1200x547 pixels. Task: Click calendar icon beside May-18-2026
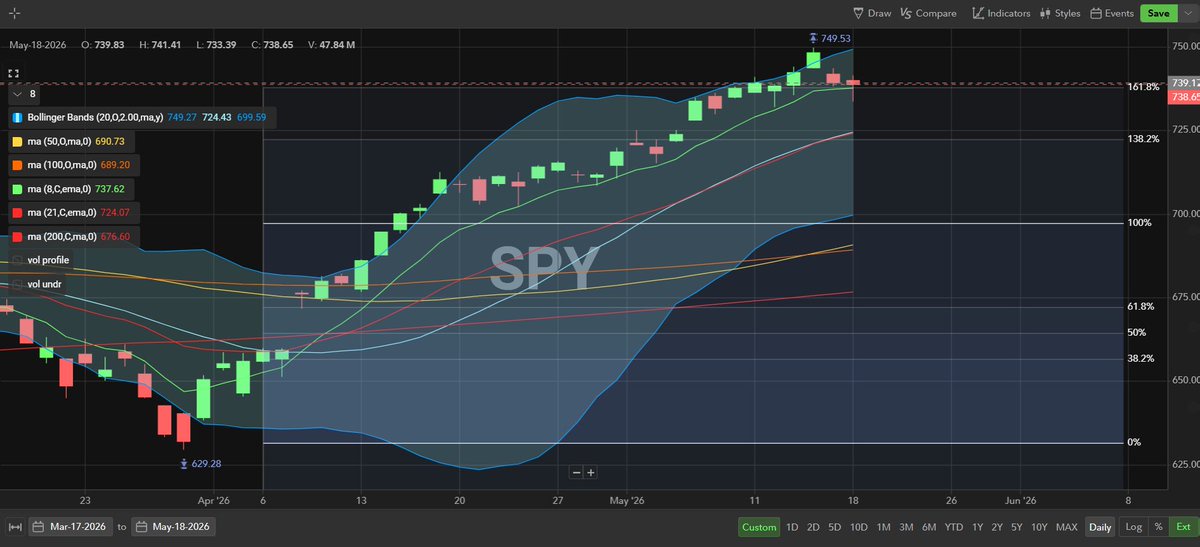[x=140, y=527]
